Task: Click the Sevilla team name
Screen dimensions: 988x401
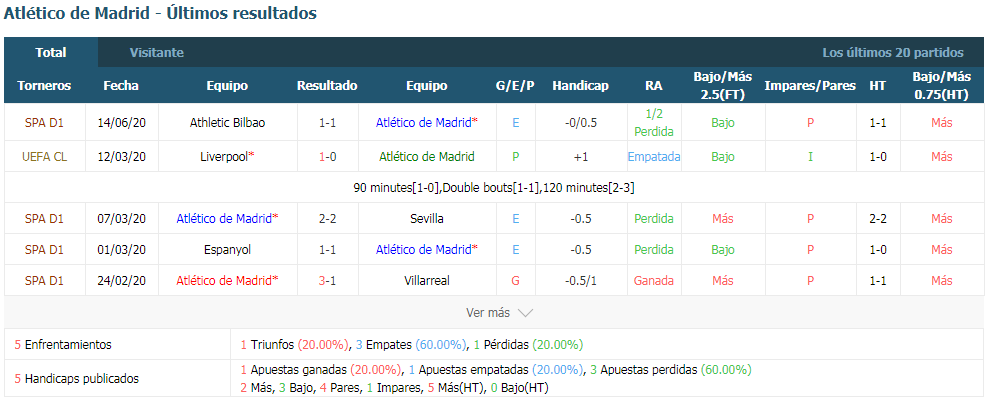Action: pyautogui.click(x=427, y=219)
